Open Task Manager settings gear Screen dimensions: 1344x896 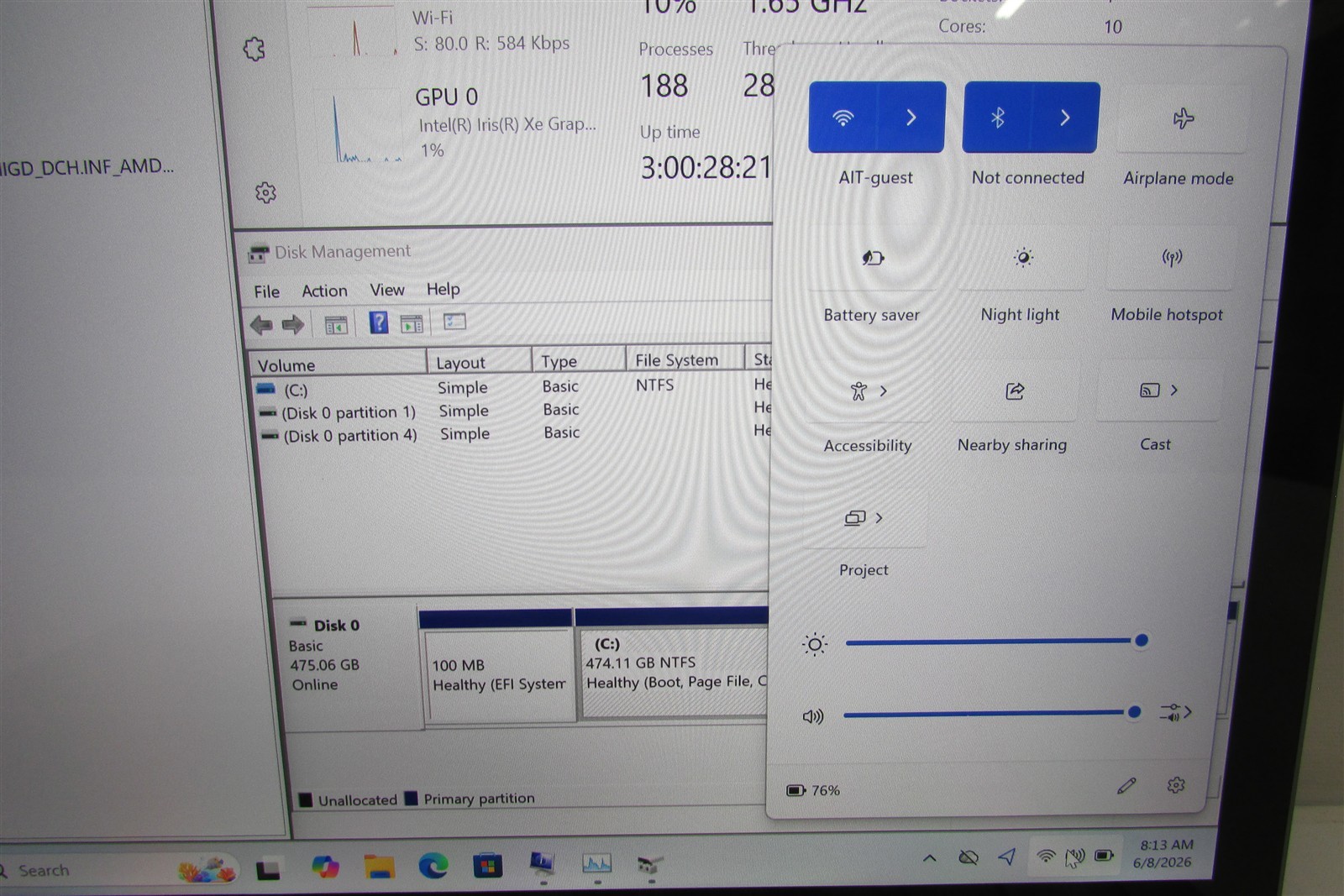[x=265, y=193]
